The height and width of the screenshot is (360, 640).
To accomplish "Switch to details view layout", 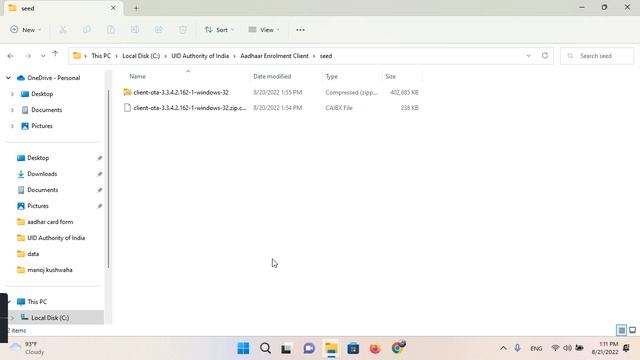I will coord(621,330).
